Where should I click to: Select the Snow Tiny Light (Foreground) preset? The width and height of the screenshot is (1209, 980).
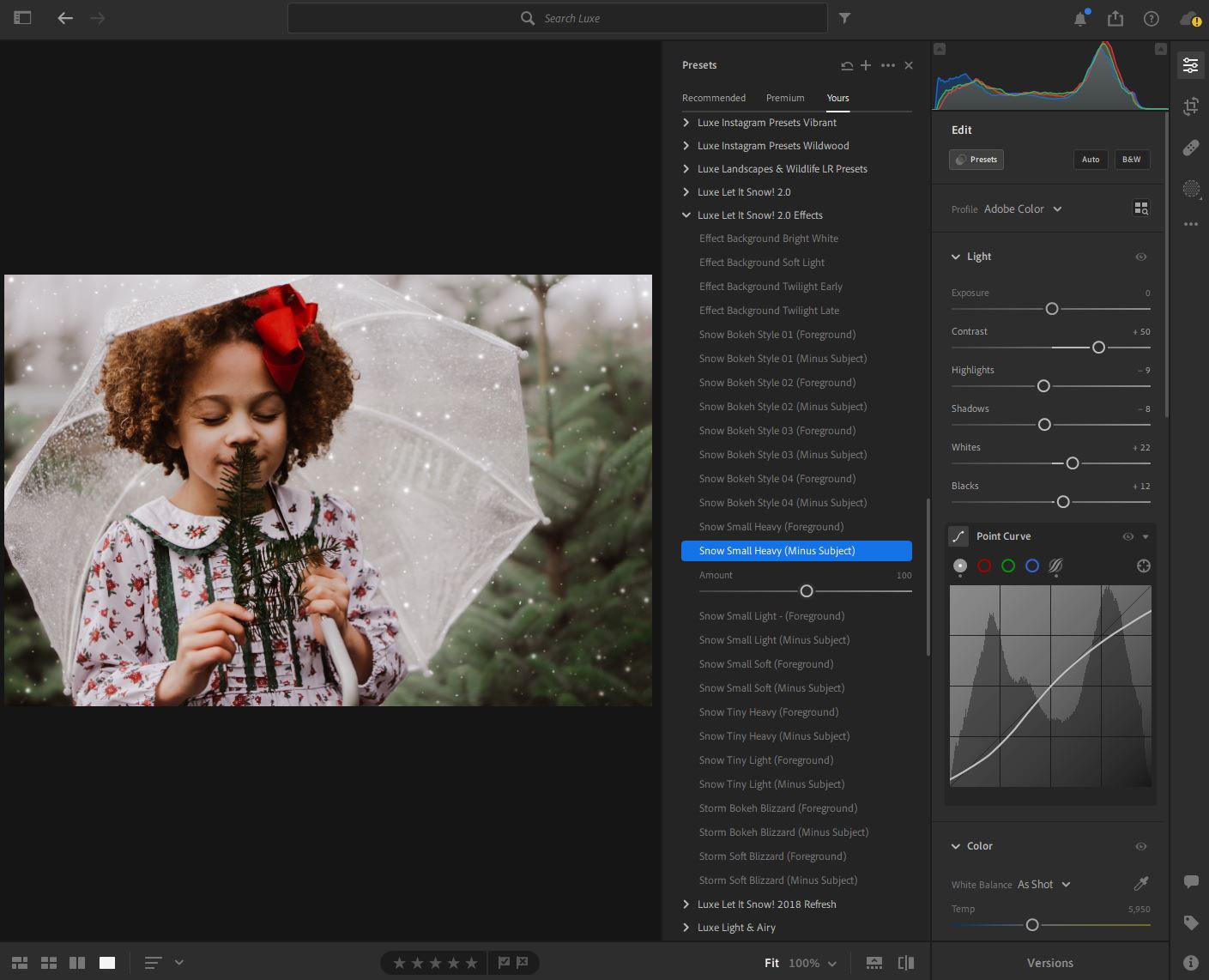pos(765,759)
